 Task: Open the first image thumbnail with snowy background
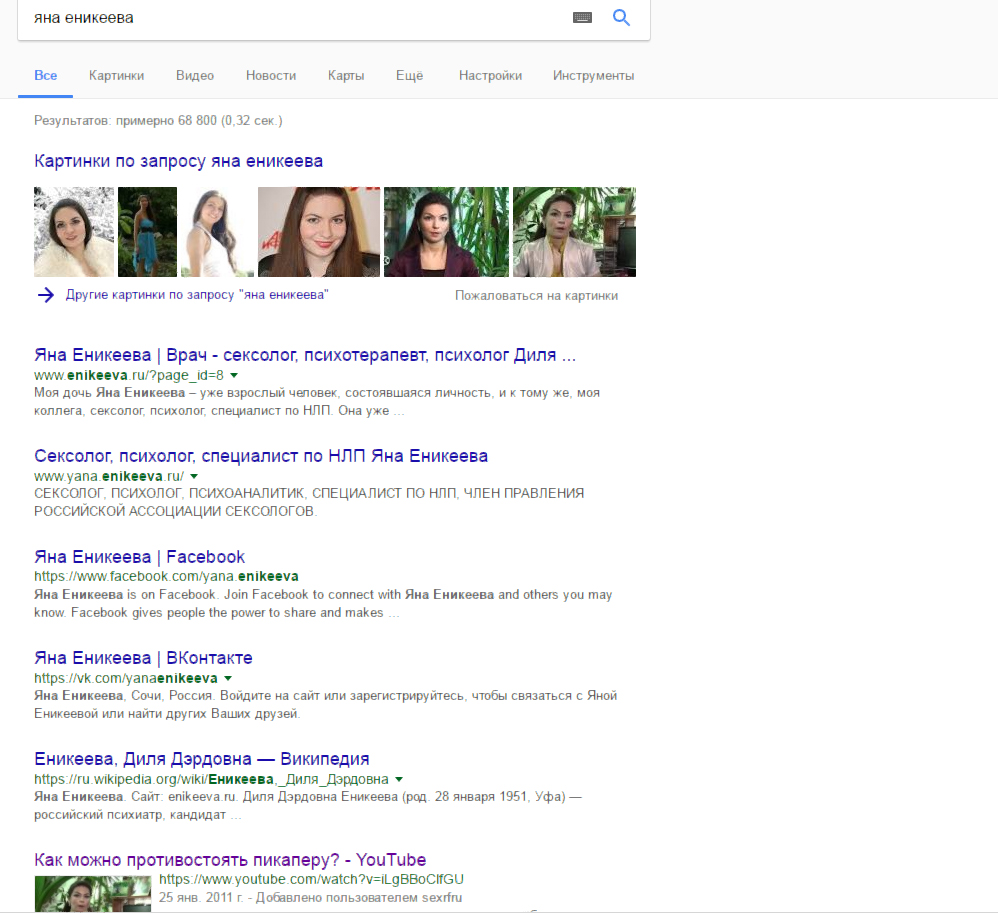pos(74,232)
